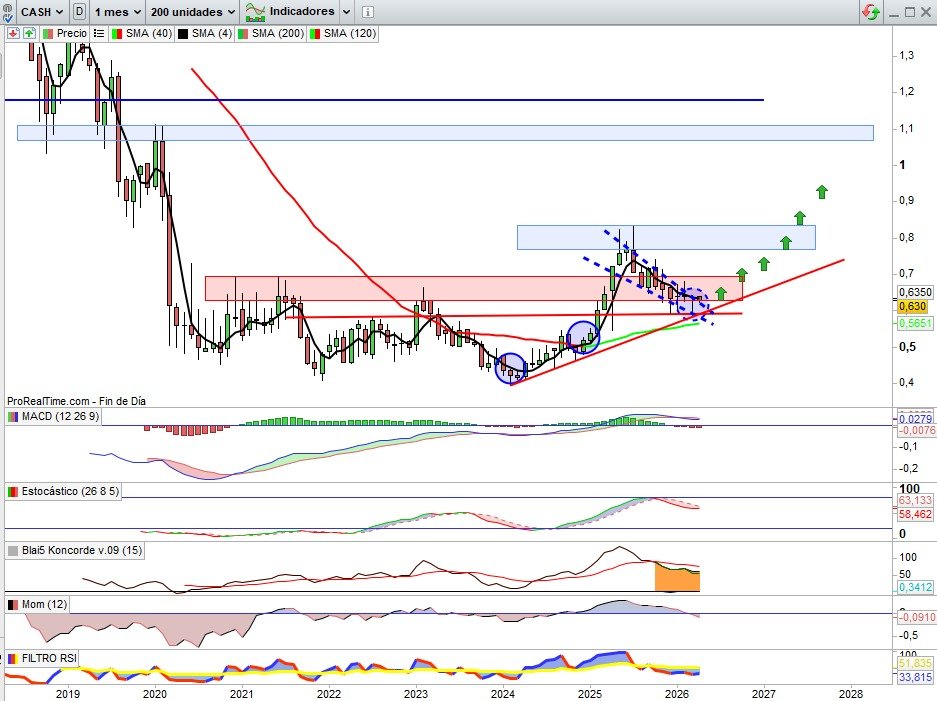The image size is (937, 701).
Task: Click the FILTRO RSI indicator icon
Action: coord(13,658)
